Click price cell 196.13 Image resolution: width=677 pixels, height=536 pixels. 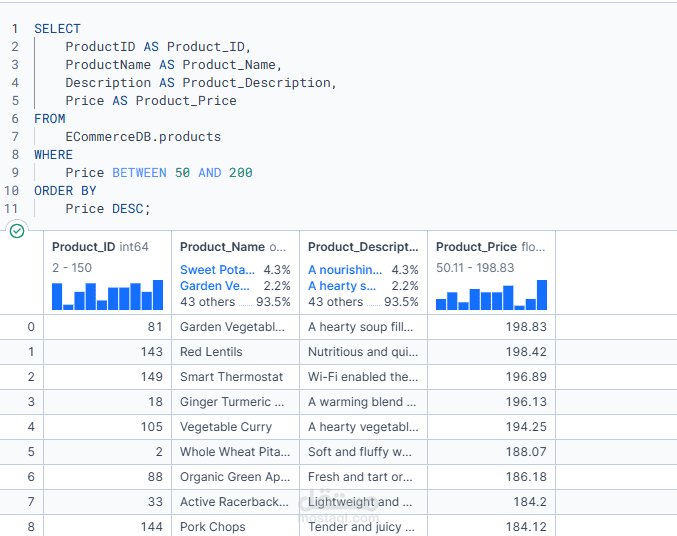[526, 402]
